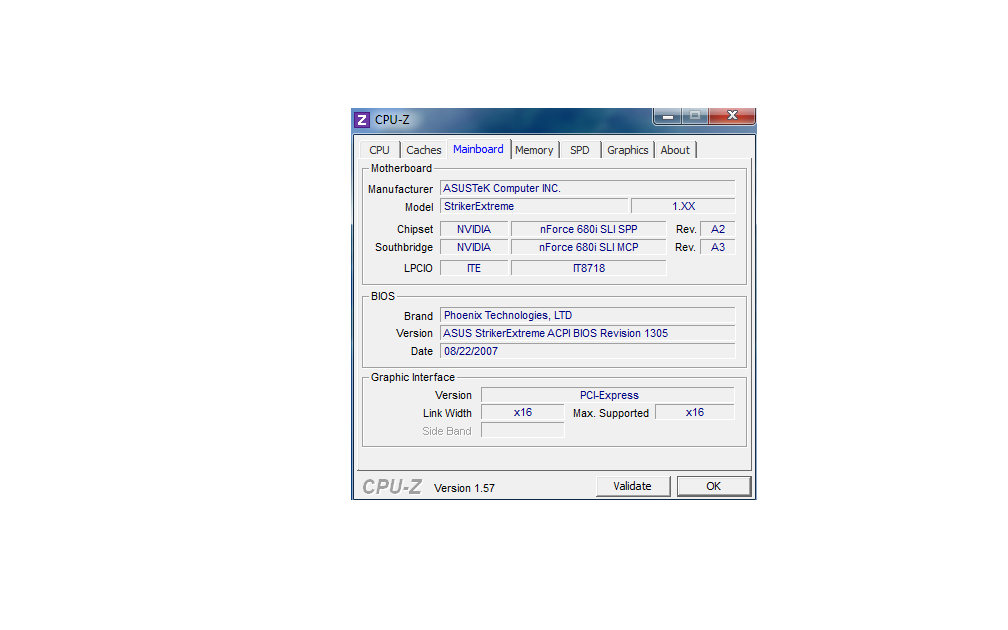Switch to the CPU tab
The width and height of the screenshot is (1008, 630).
point(379,150)
